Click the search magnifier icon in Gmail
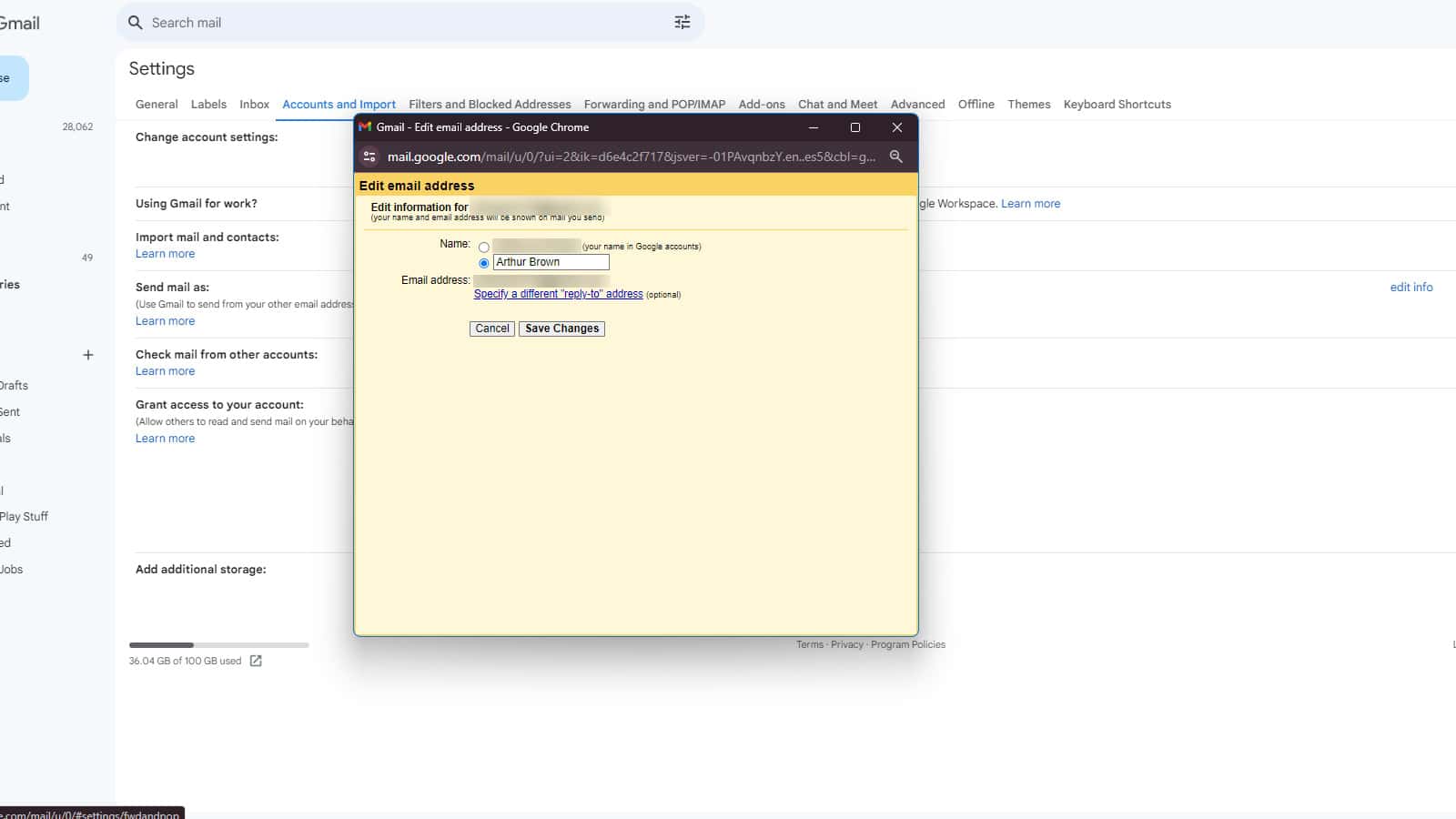 (136, 23)
